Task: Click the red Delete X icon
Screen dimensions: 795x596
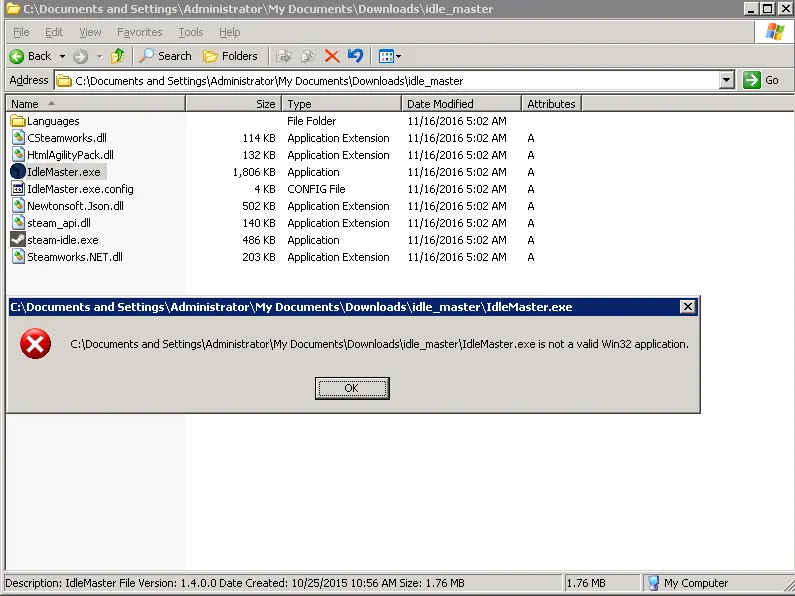Action: pyautogui.click(x=332, y=56)
